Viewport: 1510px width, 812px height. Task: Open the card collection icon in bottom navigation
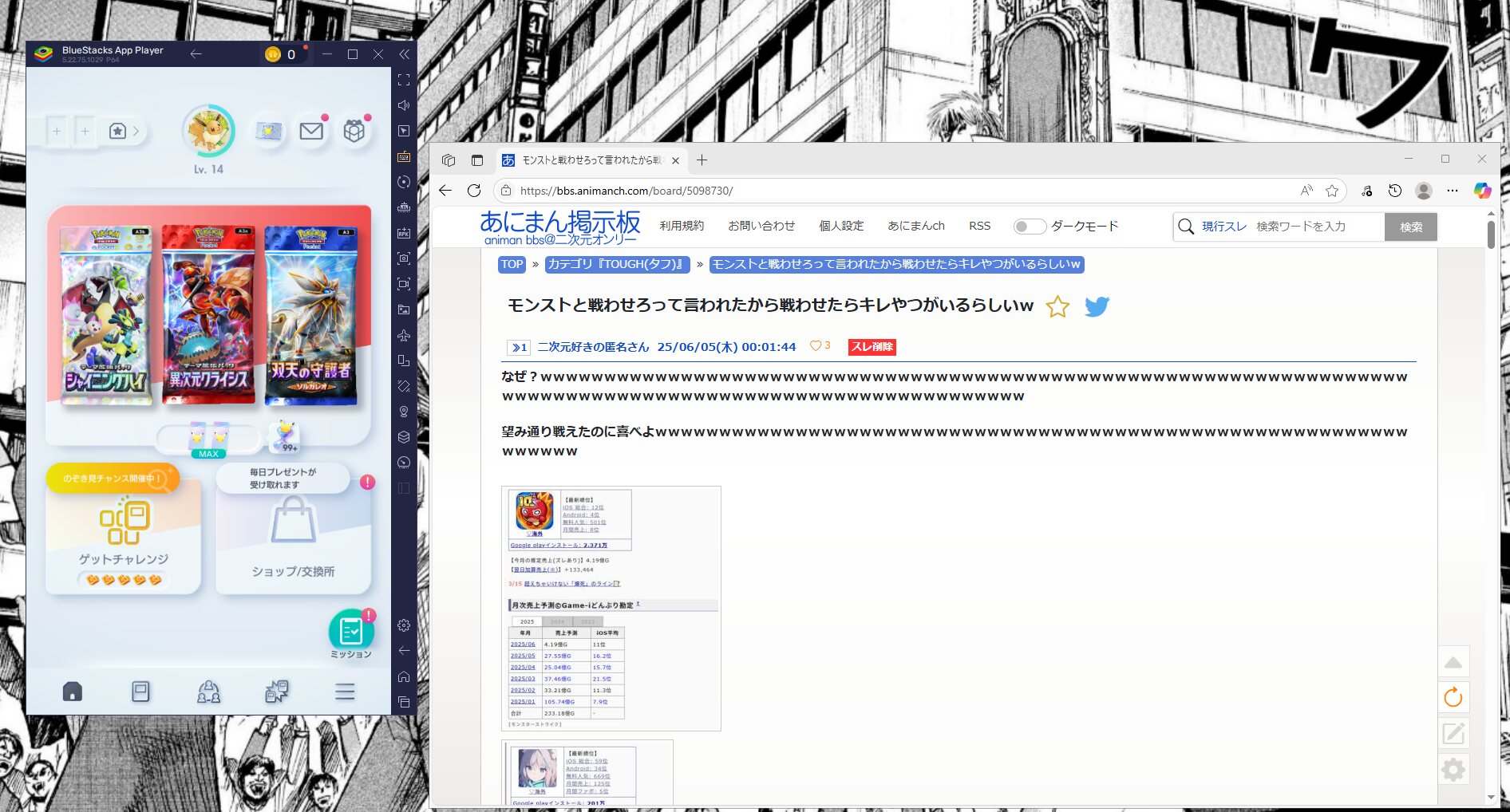click(140, 692)
